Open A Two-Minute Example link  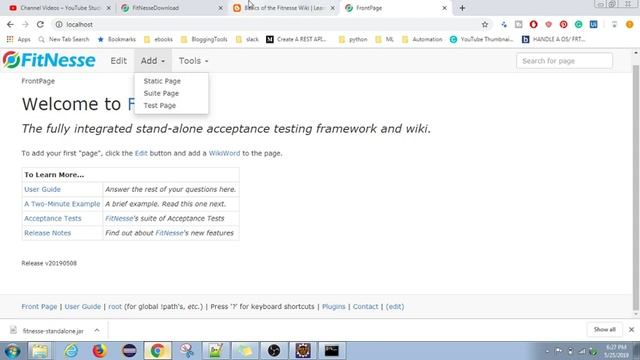tap(62, 204)
